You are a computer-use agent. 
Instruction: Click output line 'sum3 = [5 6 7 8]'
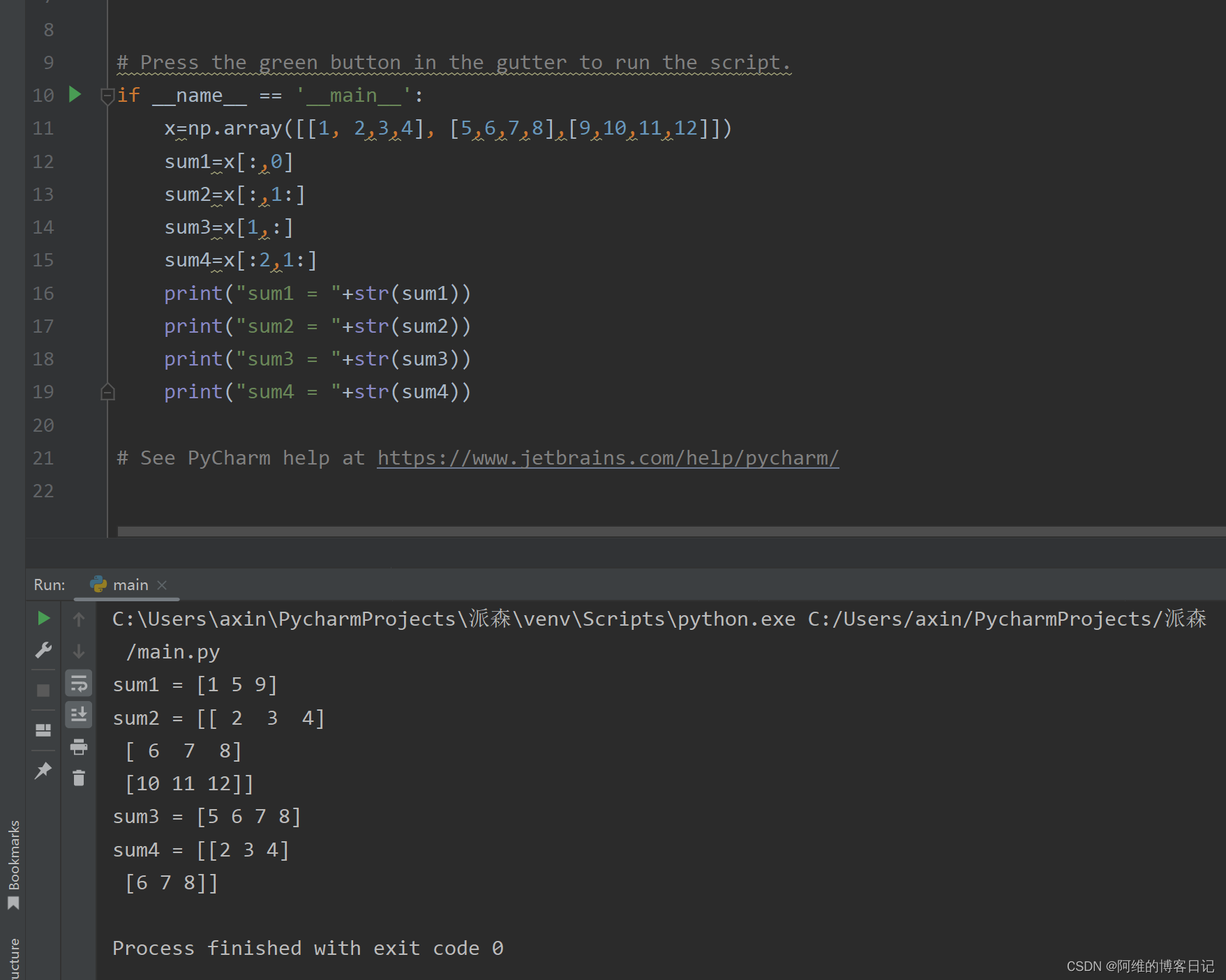(x=207, y=817)
